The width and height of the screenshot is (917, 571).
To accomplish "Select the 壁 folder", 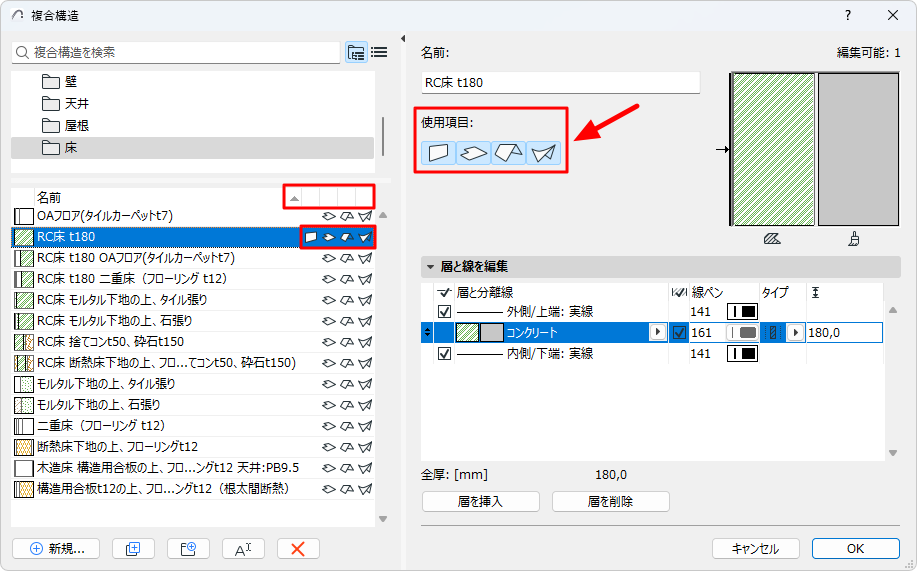I will (x=192, y=81).
